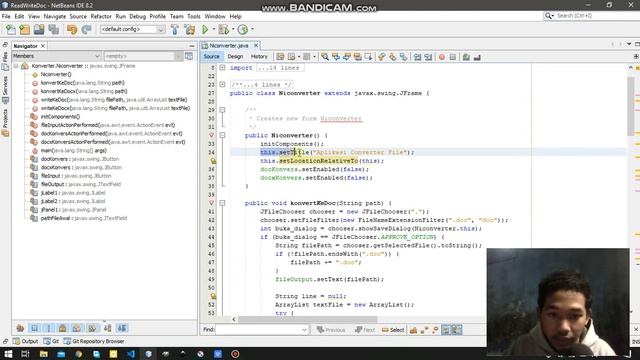Click the red Start Macro Recording icon

coord(442,57)
